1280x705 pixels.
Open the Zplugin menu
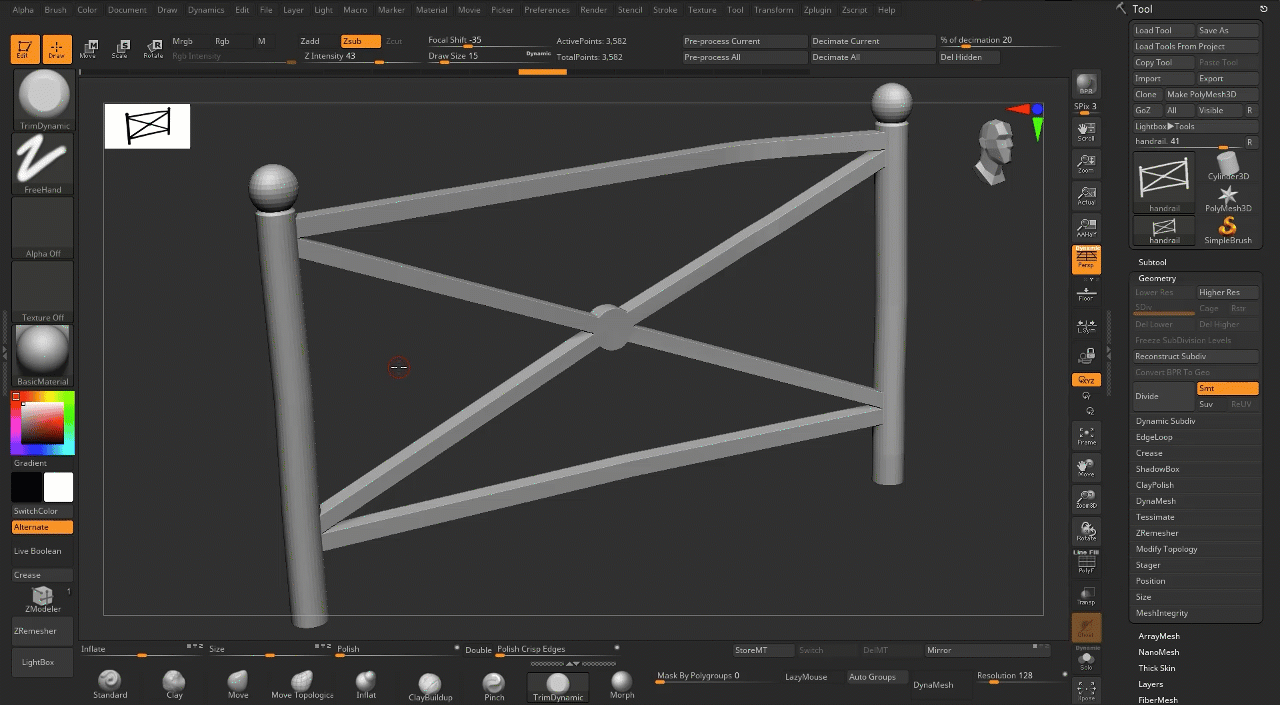pyautogui.click(x=818, y=10)
